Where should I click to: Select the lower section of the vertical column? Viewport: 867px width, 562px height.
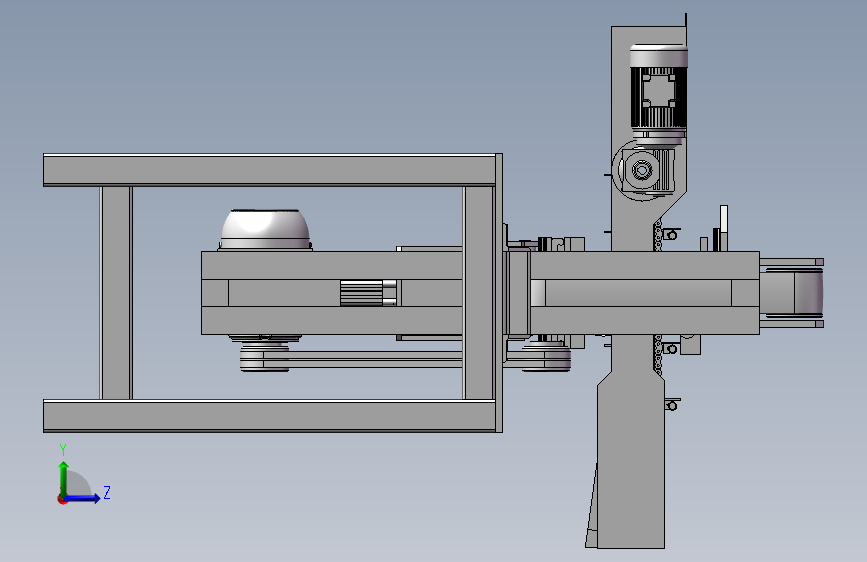coord(631,459)
